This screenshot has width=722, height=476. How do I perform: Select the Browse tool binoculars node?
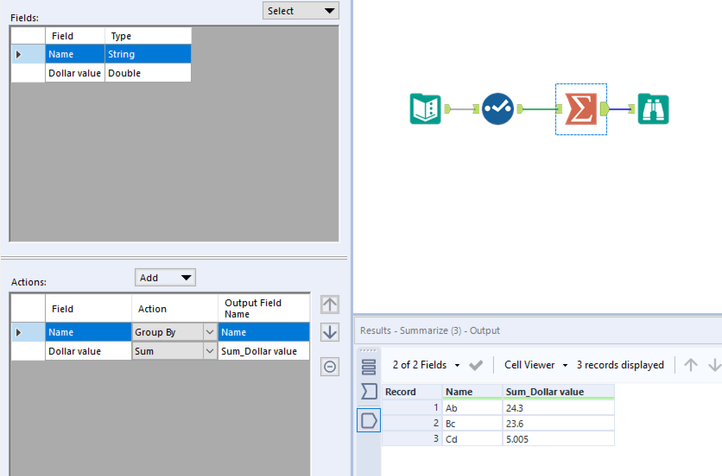[x=653, y=109]
